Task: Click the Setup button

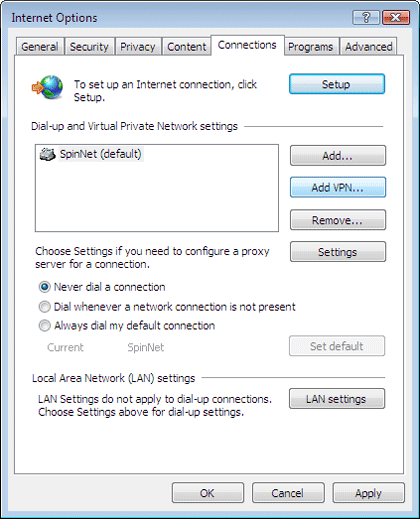Action: 337,84
